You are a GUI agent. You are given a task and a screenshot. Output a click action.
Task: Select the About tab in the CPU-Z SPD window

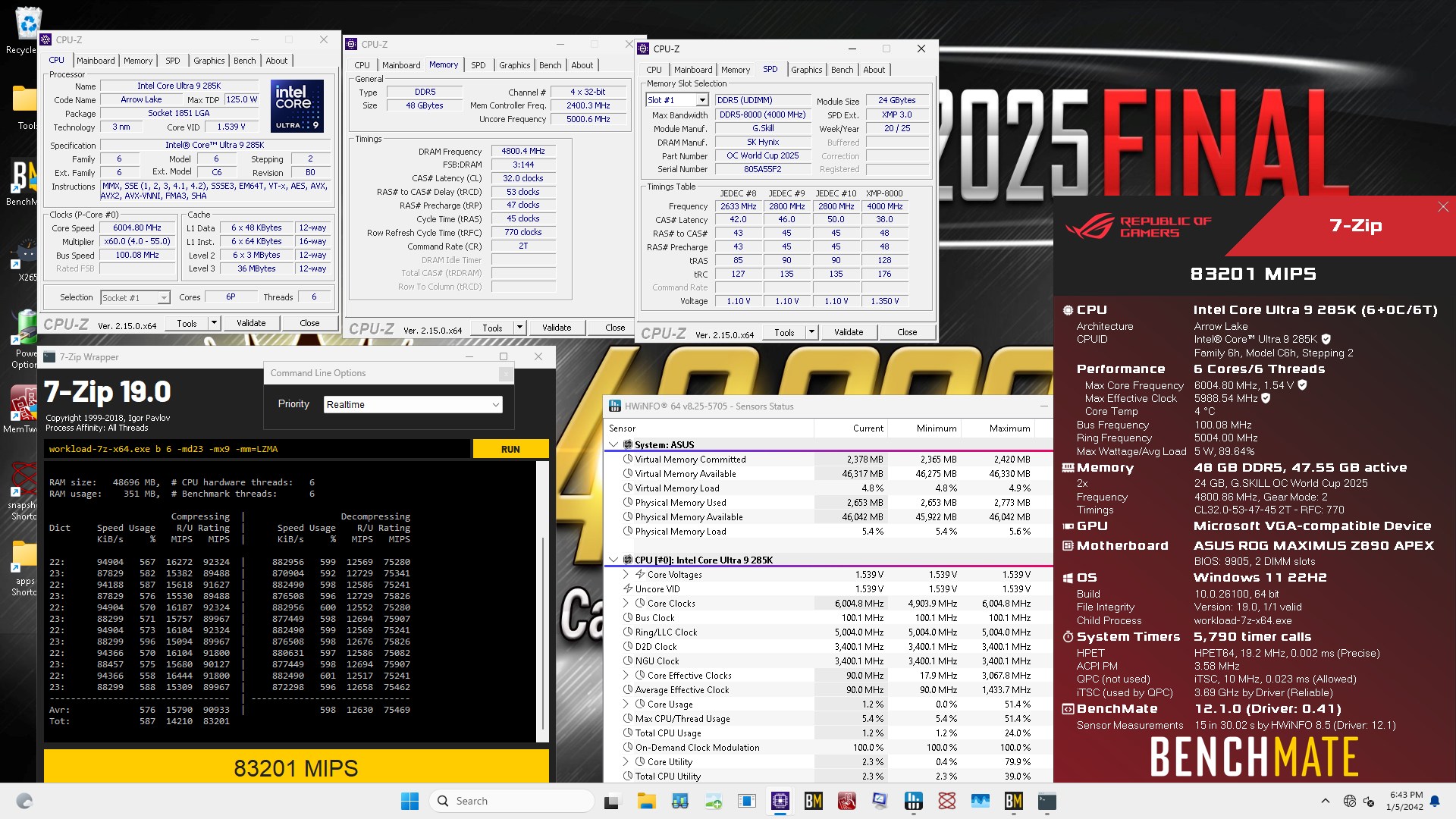874,70
